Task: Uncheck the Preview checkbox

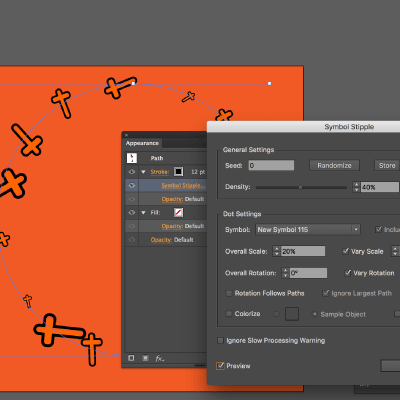Action: (220, 366)
